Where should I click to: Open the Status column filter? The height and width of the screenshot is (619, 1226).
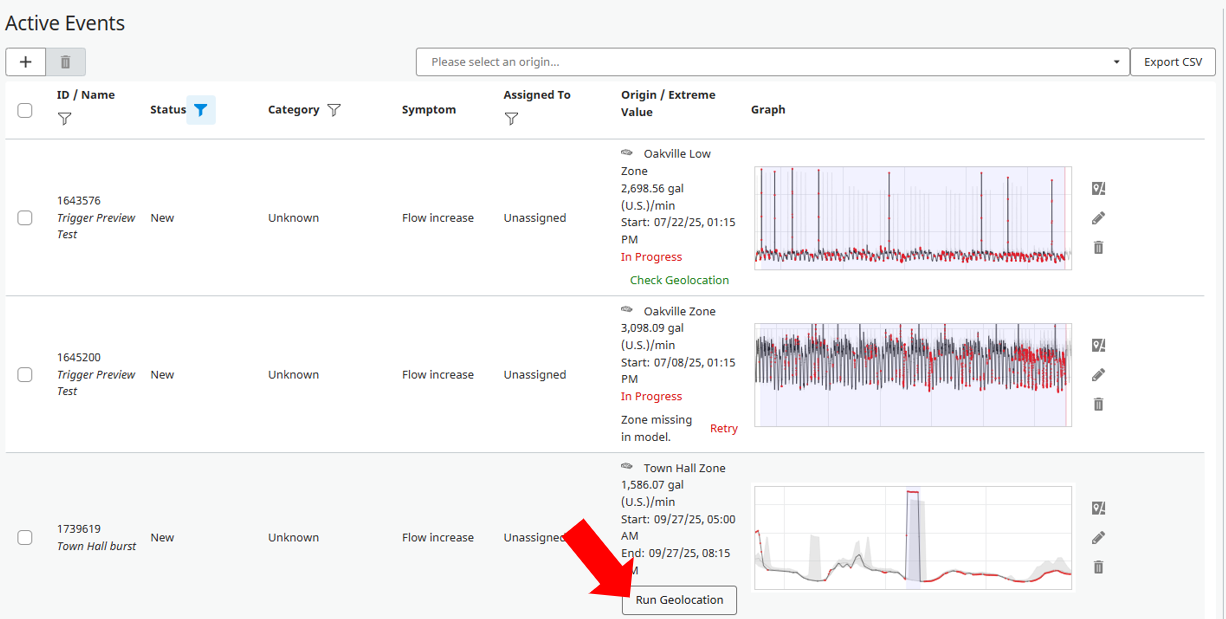point(201,110)
